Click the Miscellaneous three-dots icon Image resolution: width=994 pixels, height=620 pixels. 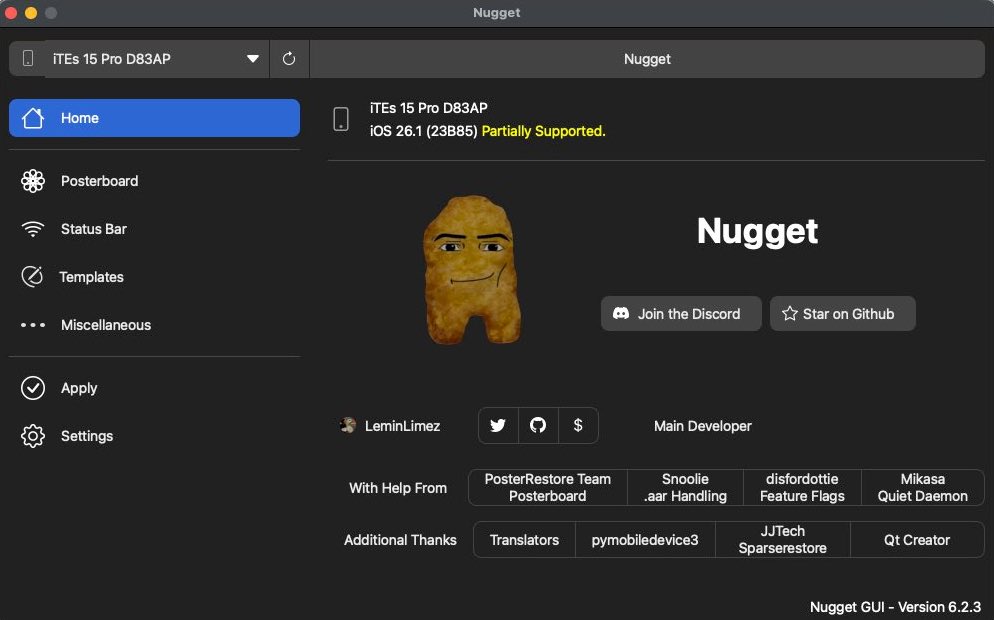[x=33, y=325]
